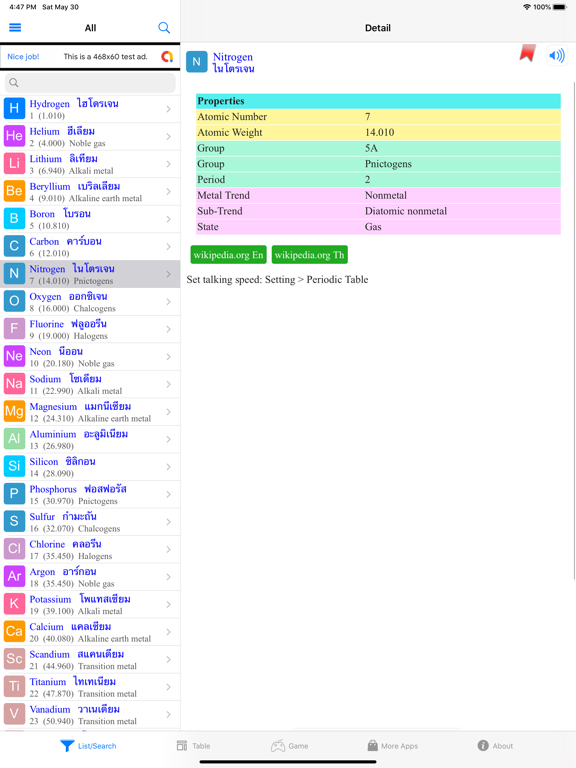This screenshot has height=768, width=576.
Task: Open Oxygen row disclosure chevron
Action: (x=168, y=301)
